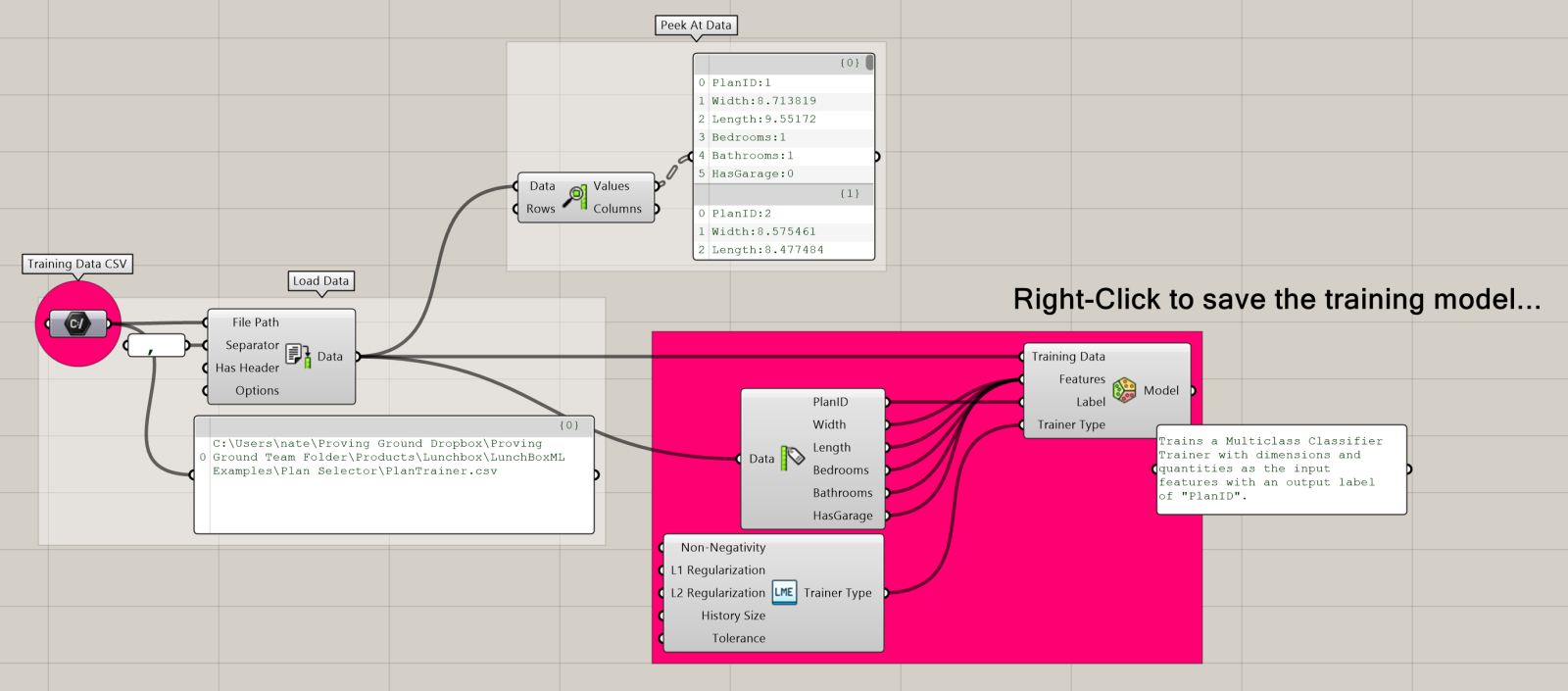
Task: Click the Columns output on the peek component
Action: pos(617,209)
